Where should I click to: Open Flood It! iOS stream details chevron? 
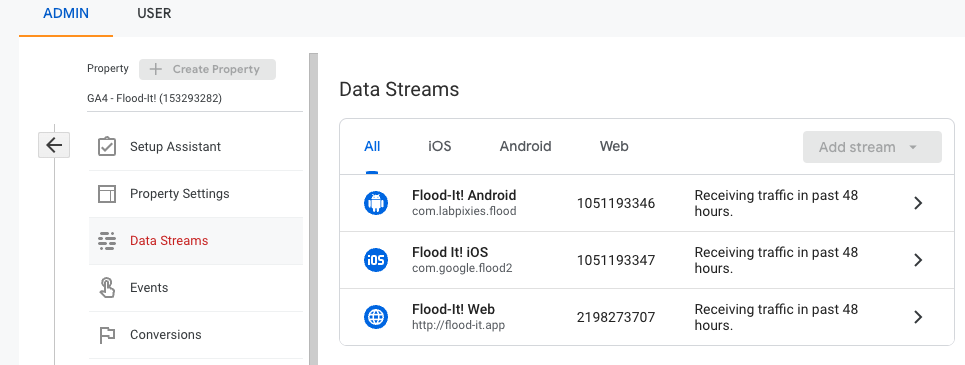pos(918,260)
